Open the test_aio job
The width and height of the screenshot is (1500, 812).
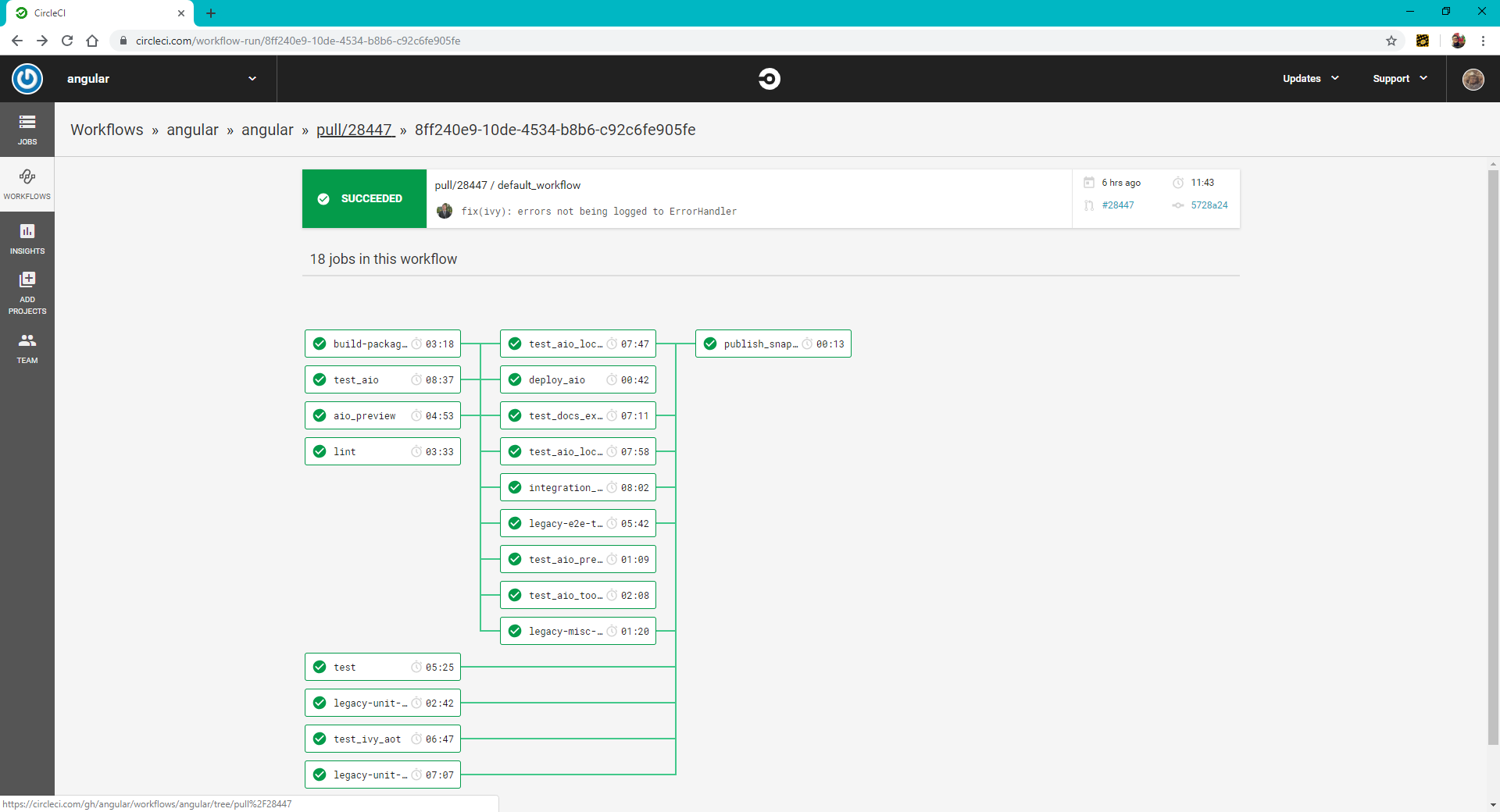coord(383,379)
